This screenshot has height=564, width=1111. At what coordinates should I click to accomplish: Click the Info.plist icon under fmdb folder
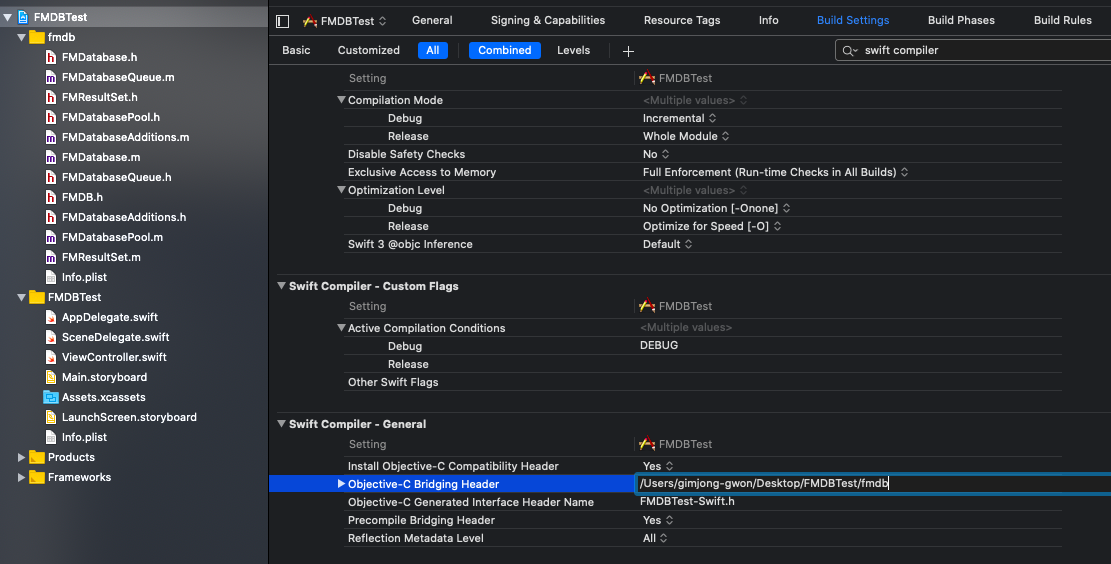tap(51, 277)
